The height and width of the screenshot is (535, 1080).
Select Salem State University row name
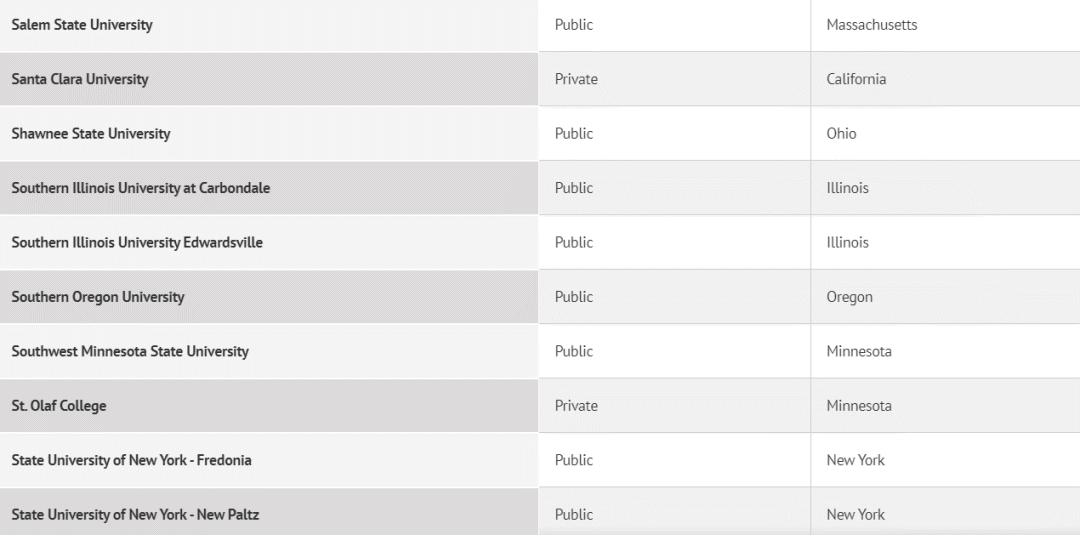point(82,25)
